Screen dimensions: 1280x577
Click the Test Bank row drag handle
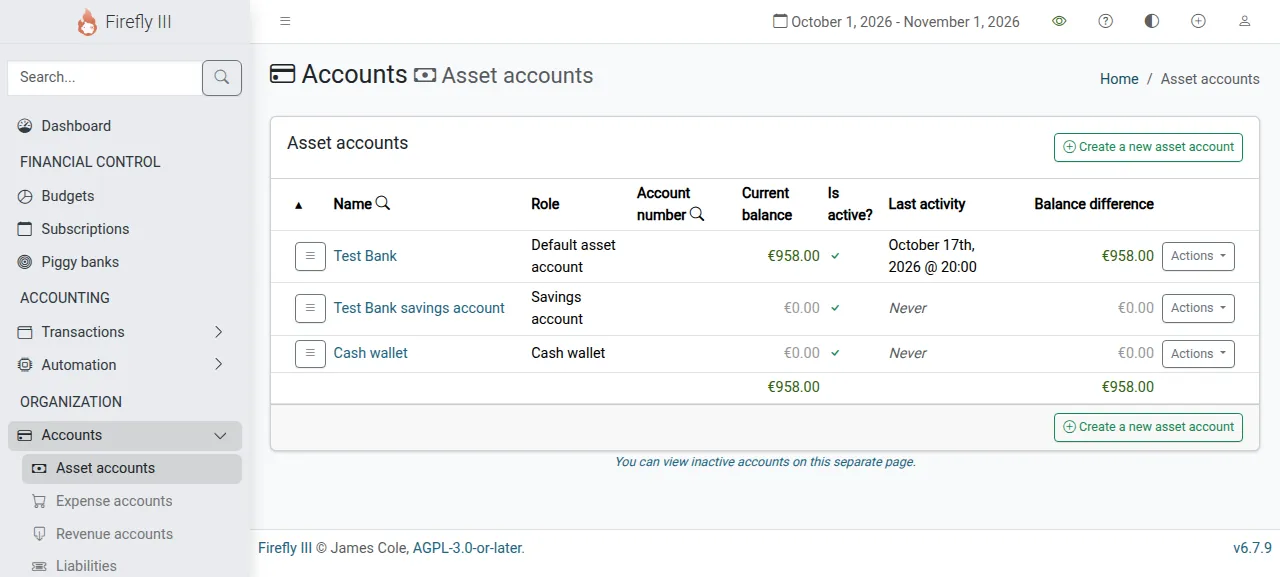[x=310, y=256]
